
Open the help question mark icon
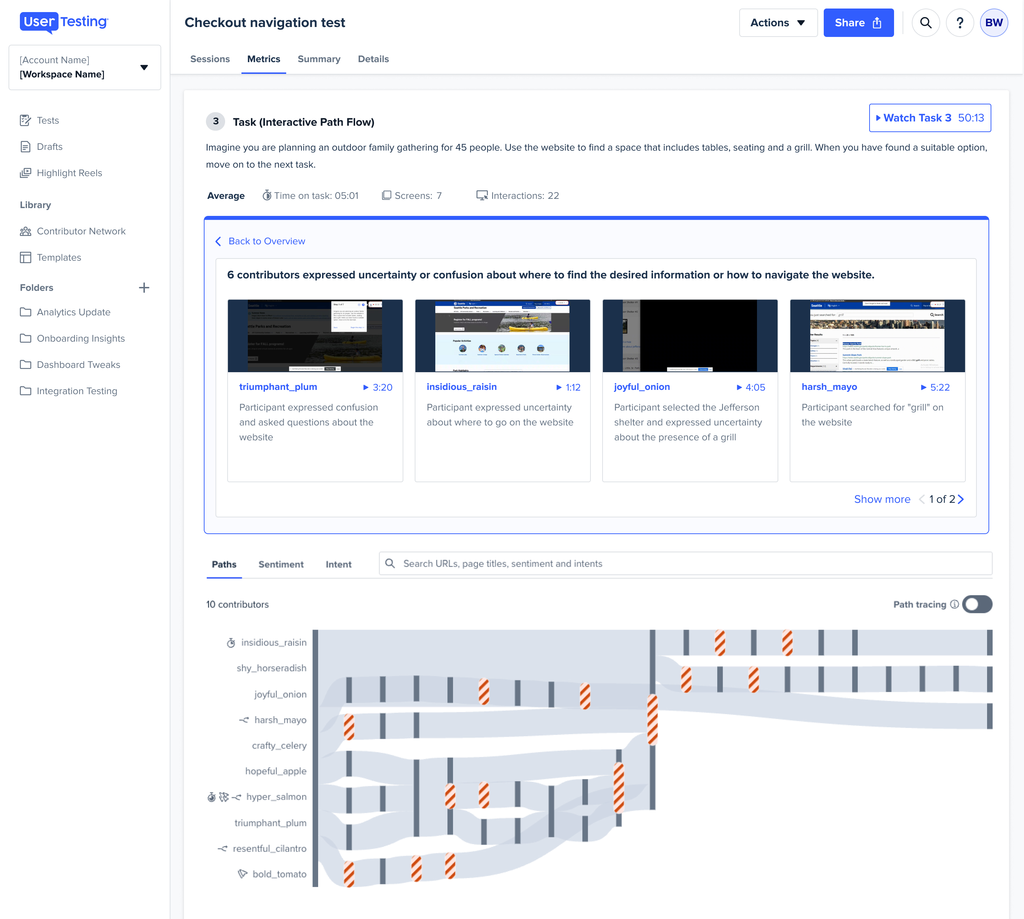click(x=960, y=23)
